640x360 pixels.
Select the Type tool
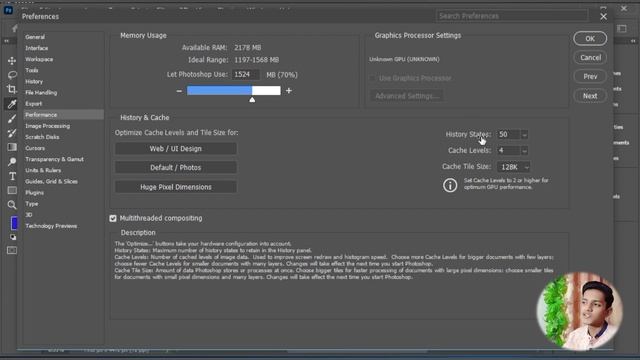tap(12, 176)
